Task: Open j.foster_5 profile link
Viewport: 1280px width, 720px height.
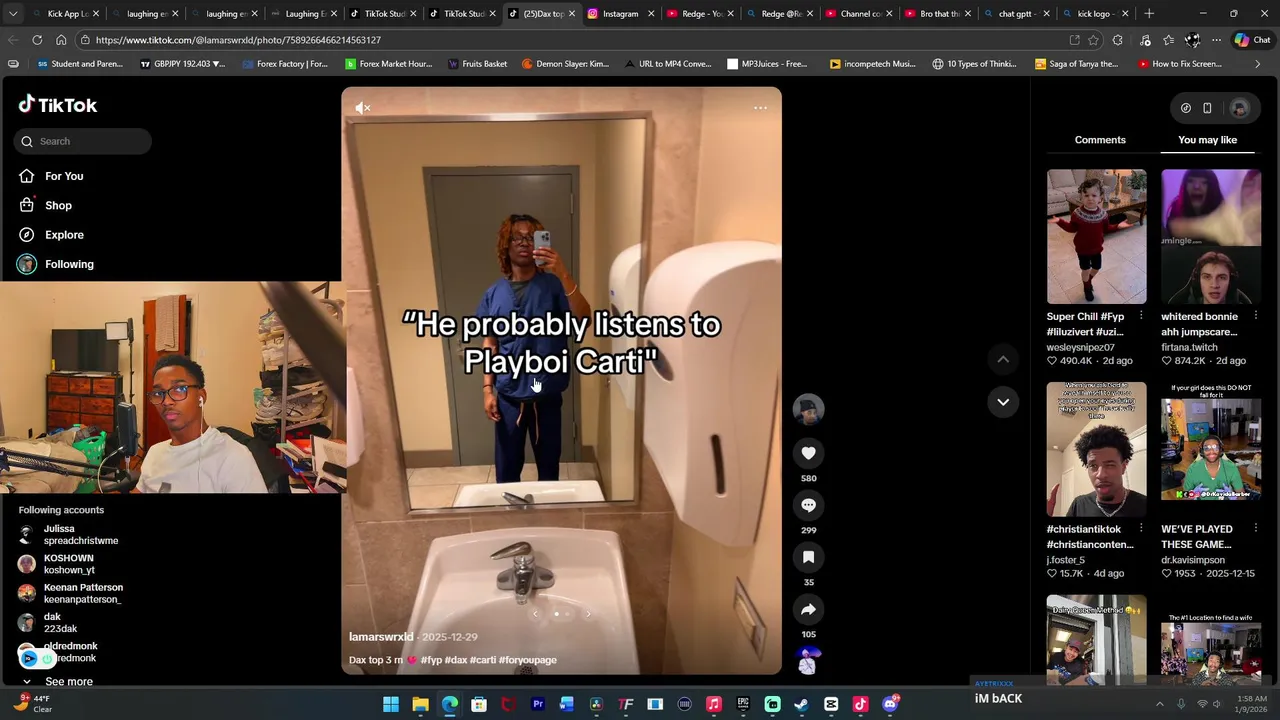Action: (x=1066, y=560)
